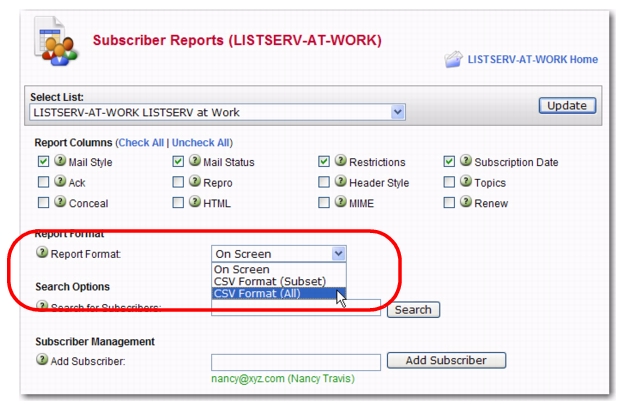The image size is (630, 404).
Task: Click the LISTSERV-AT-WORK Home folder icon
Action: click(x=454, y=60)
